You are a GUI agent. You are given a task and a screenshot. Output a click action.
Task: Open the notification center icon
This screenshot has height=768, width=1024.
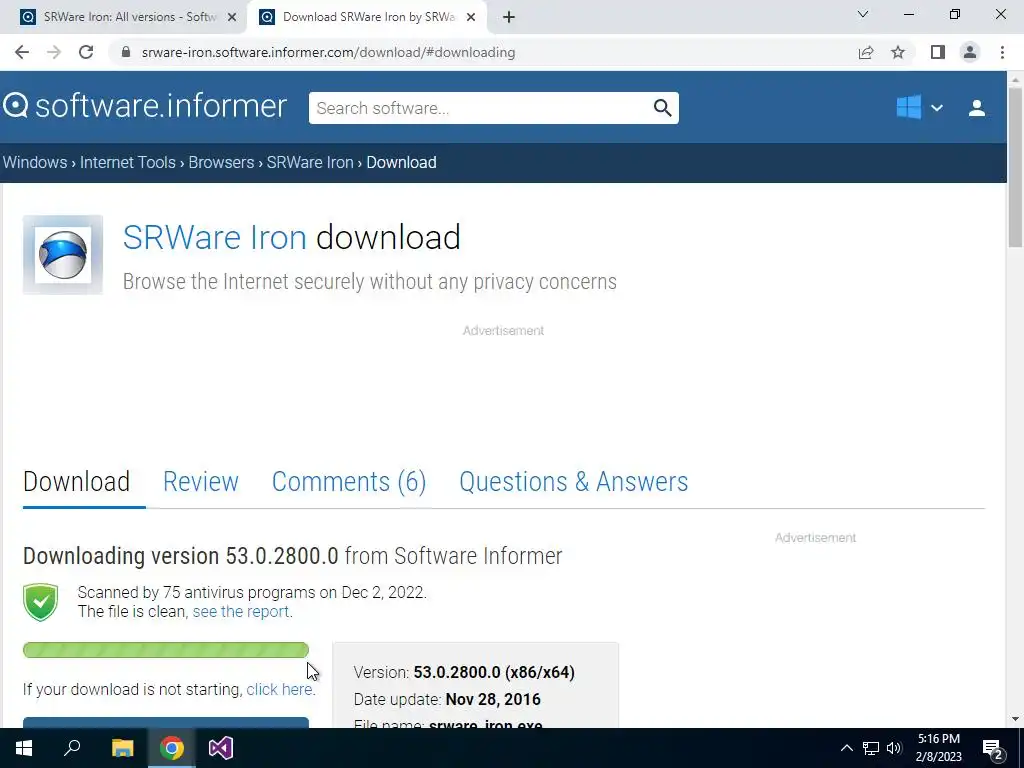pyautogui.click(x=993, y=749)
